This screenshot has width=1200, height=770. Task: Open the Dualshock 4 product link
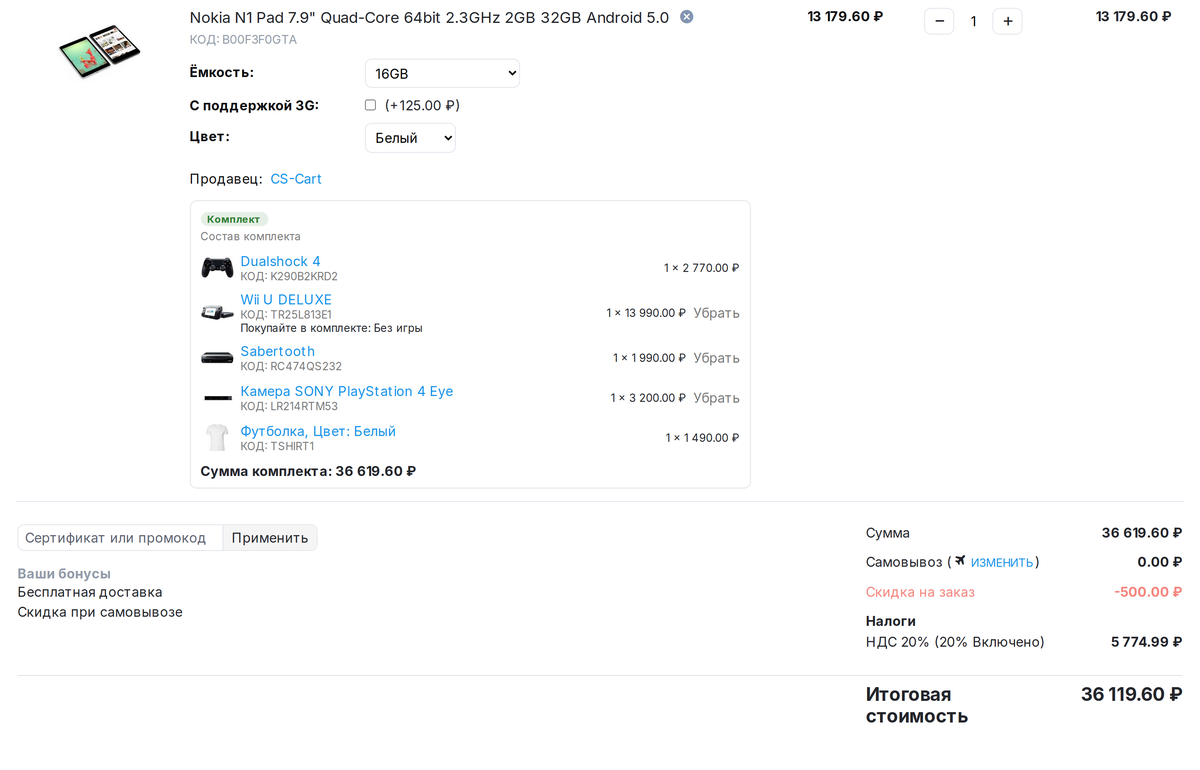(x=280, y=261)
